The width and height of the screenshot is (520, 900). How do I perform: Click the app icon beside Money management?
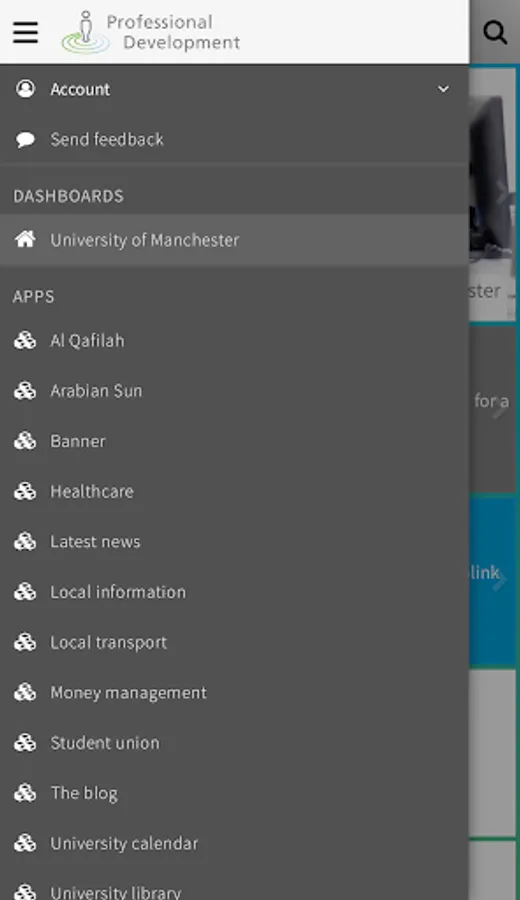[x=25, y=693]
